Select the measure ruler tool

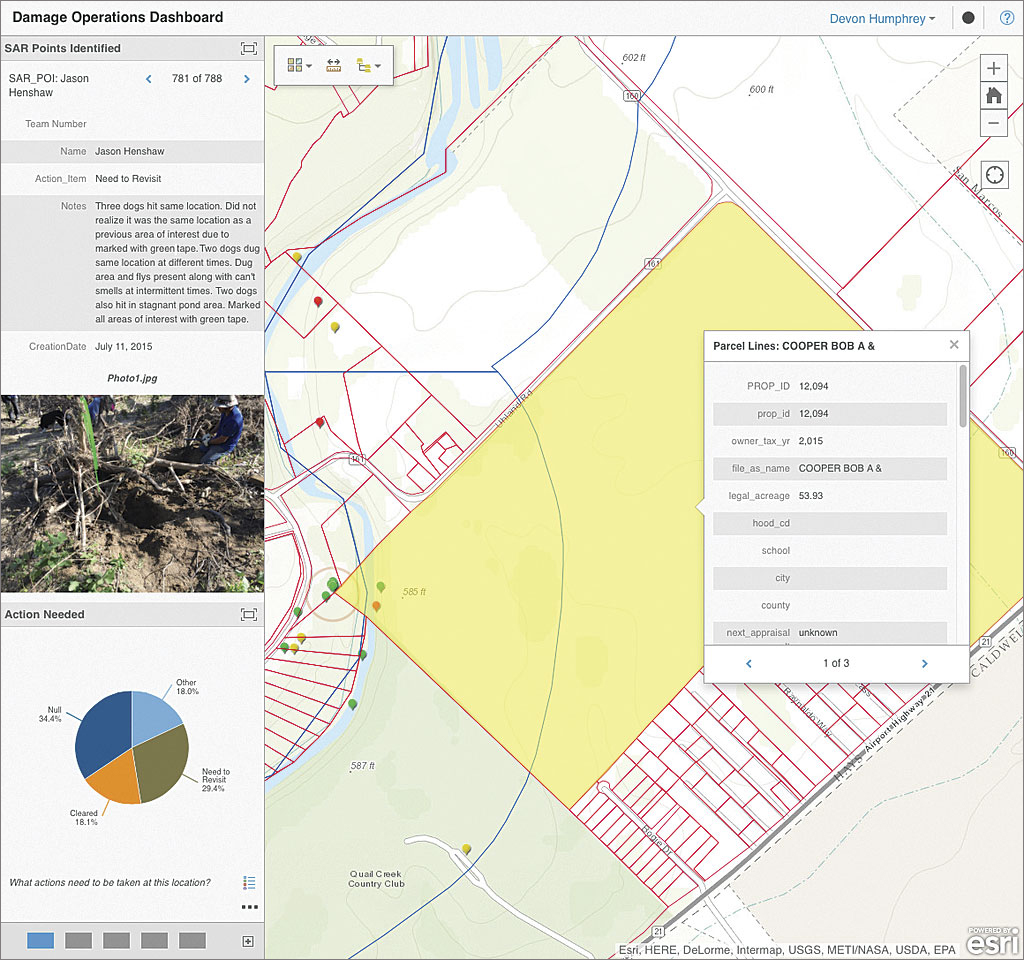[334, 65]
